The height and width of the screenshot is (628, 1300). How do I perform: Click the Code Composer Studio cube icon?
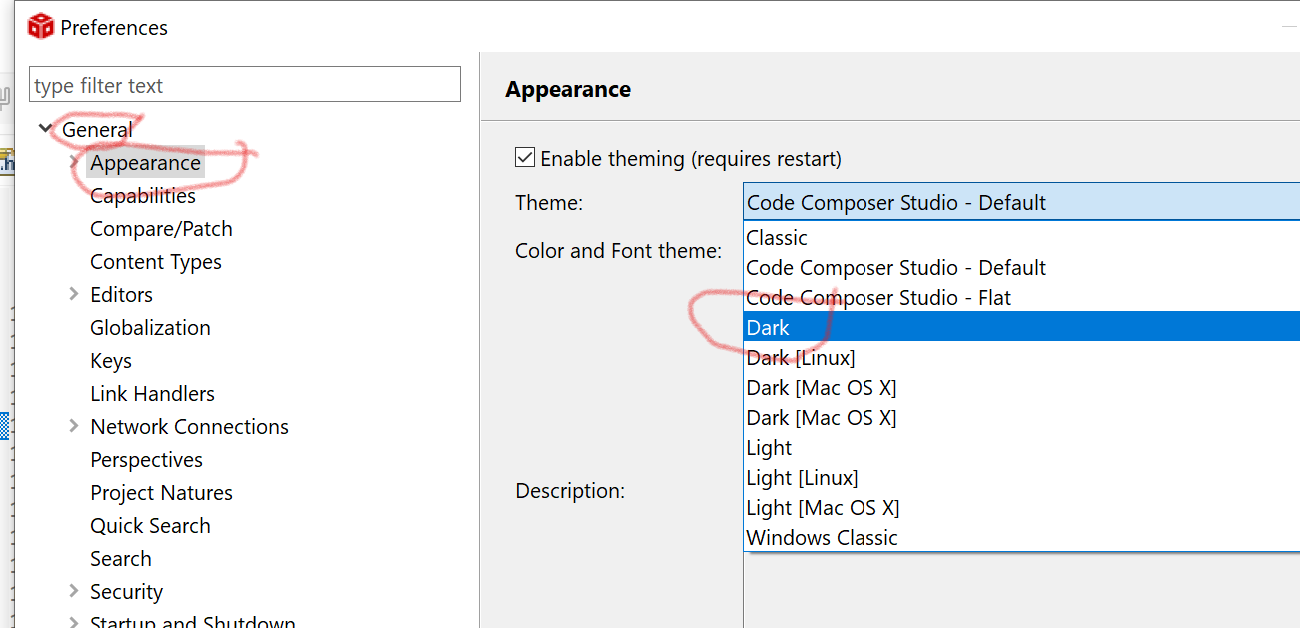click(40, 27)
